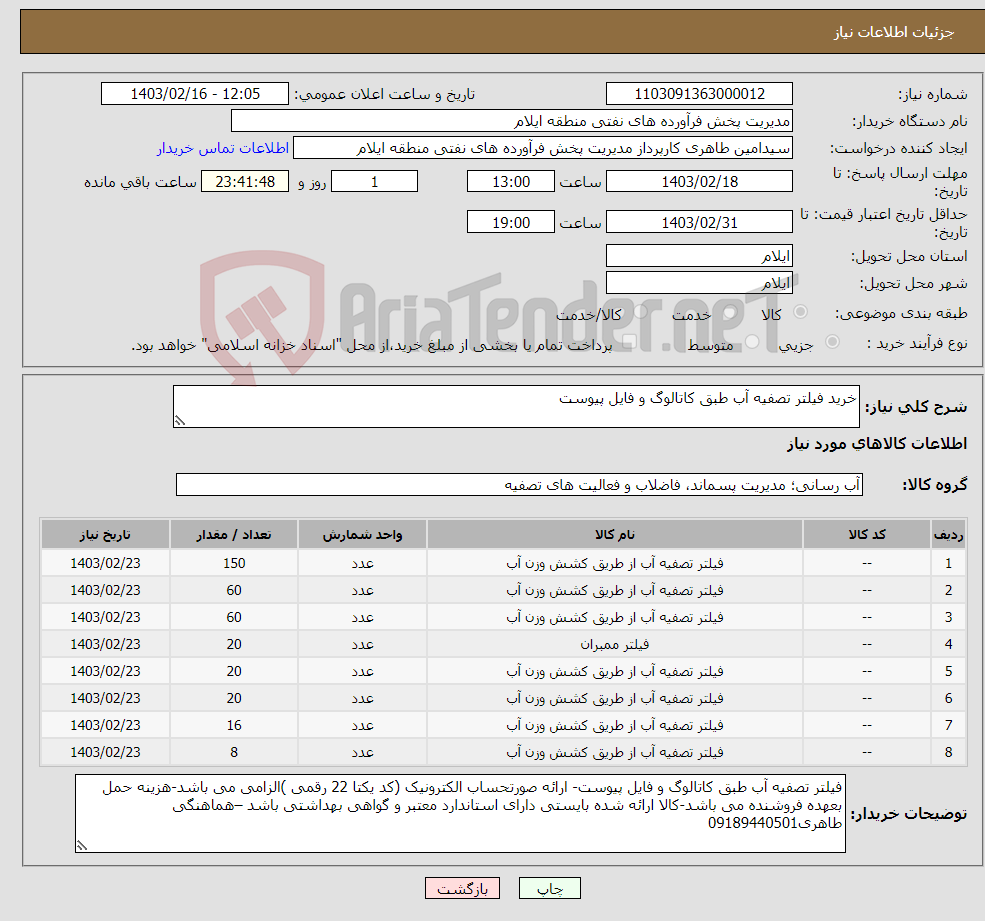Viewport: 985px width, 921px height.
Task: Click the نام کالا column header
Action: pyautogui.click(x=615, y=534)
